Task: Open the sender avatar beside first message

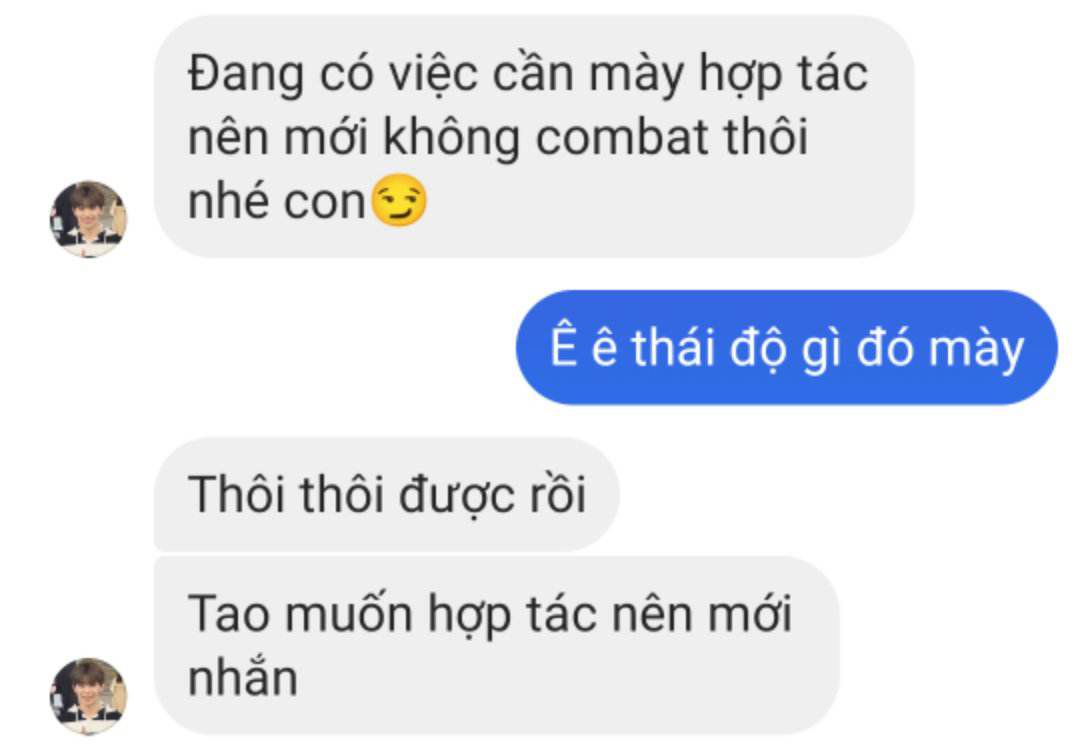Action: 88,218
